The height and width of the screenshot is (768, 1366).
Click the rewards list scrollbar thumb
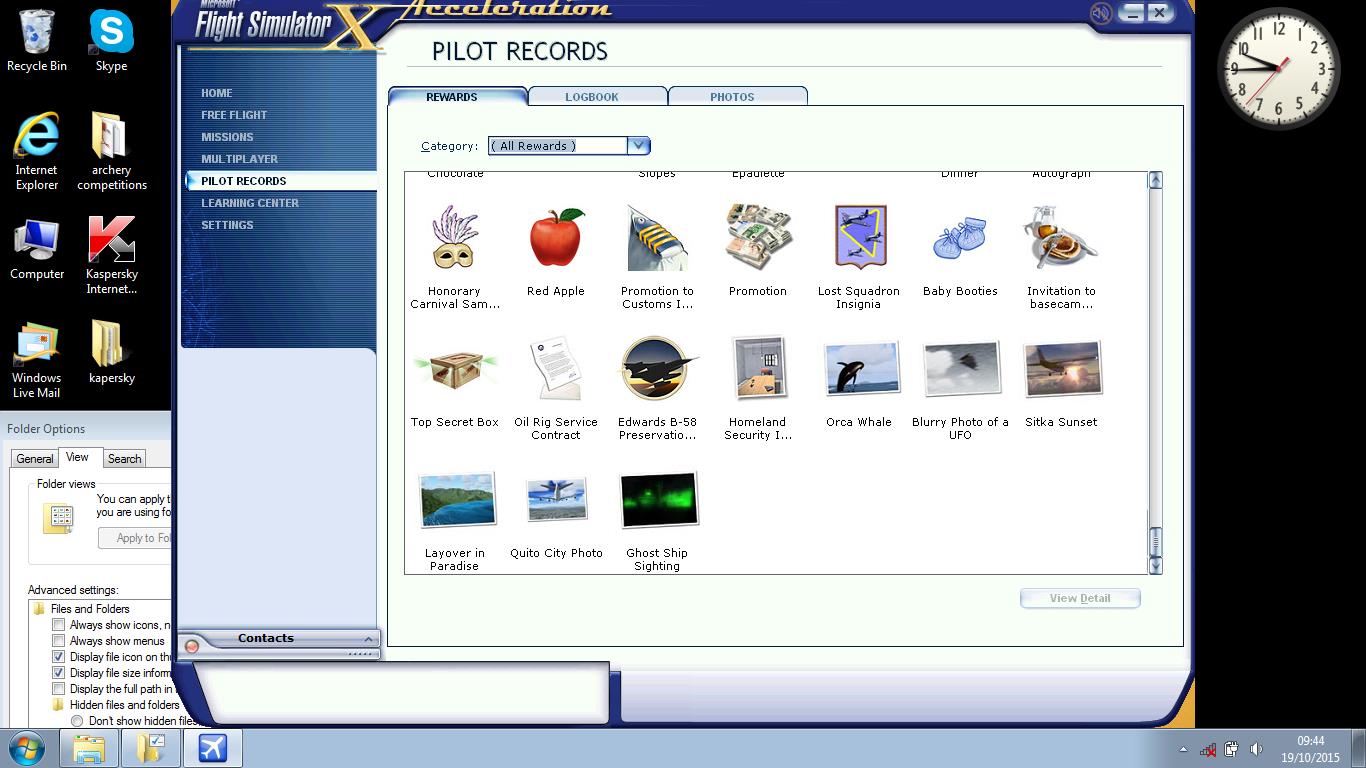1155,541
